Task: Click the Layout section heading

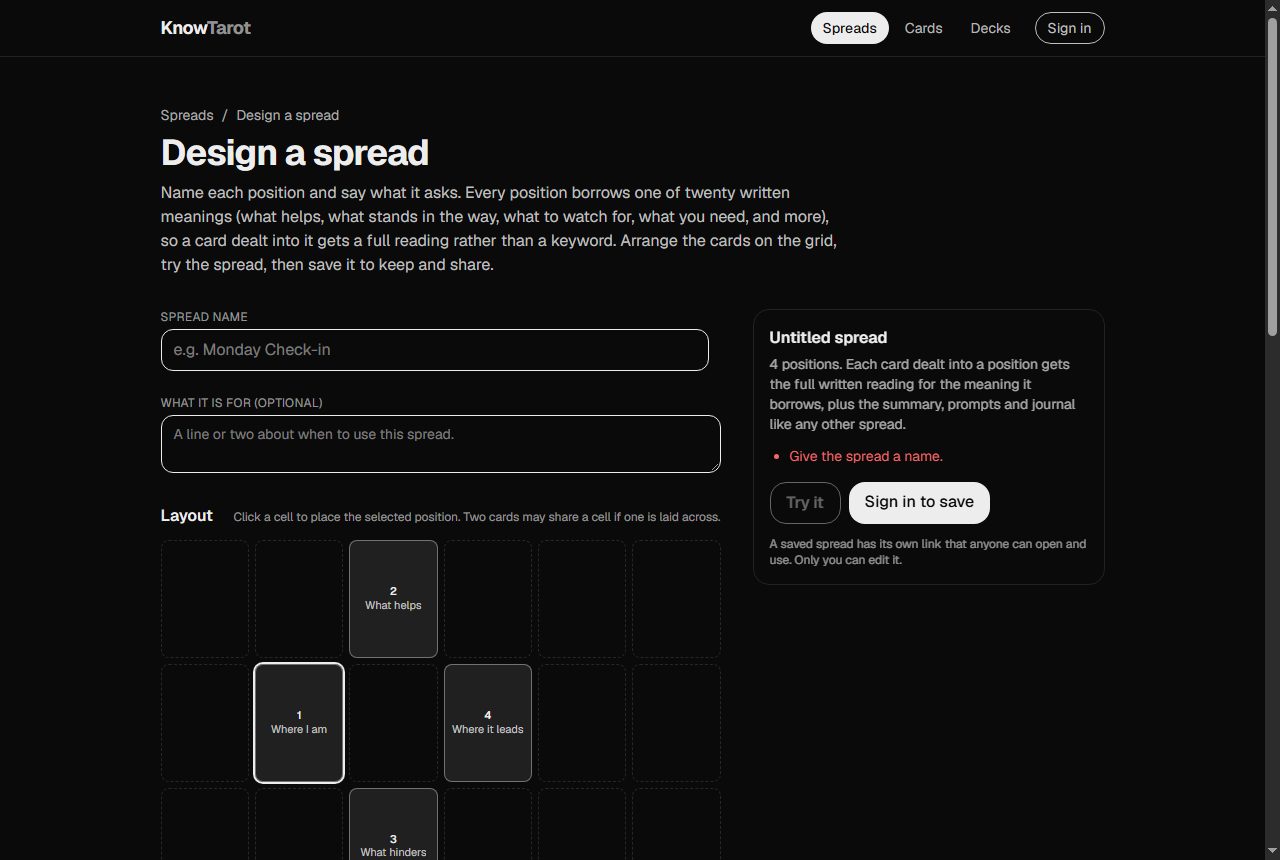Action: click(x=187, y=516)
